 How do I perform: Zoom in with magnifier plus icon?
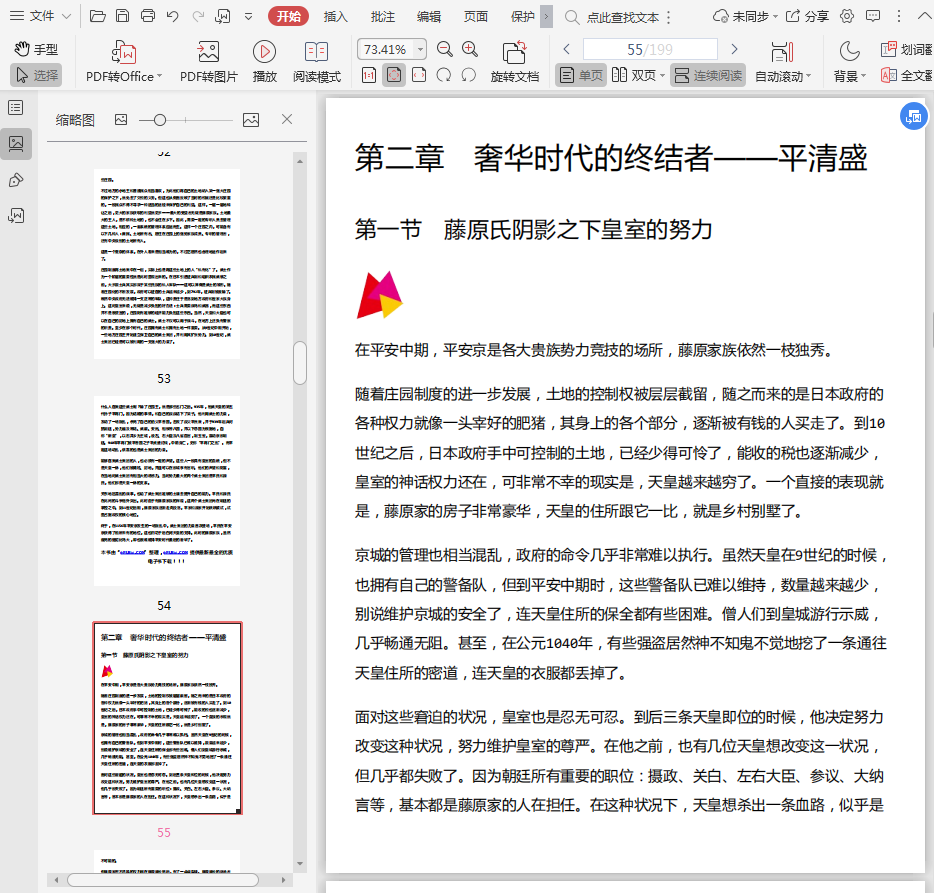[470, 49]
